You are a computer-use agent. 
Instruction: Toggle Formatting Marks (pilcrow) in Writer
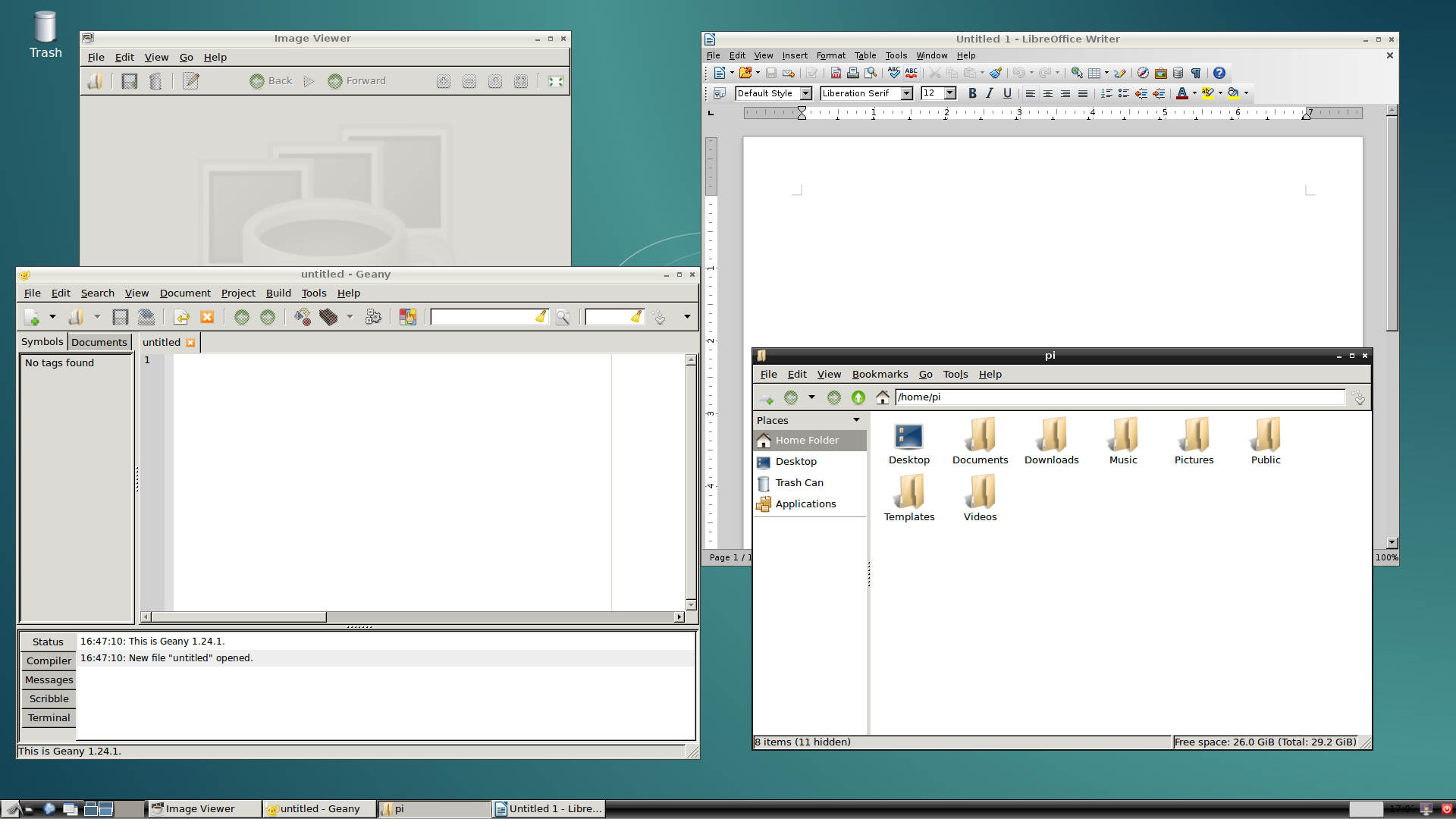pos(1196,73)
